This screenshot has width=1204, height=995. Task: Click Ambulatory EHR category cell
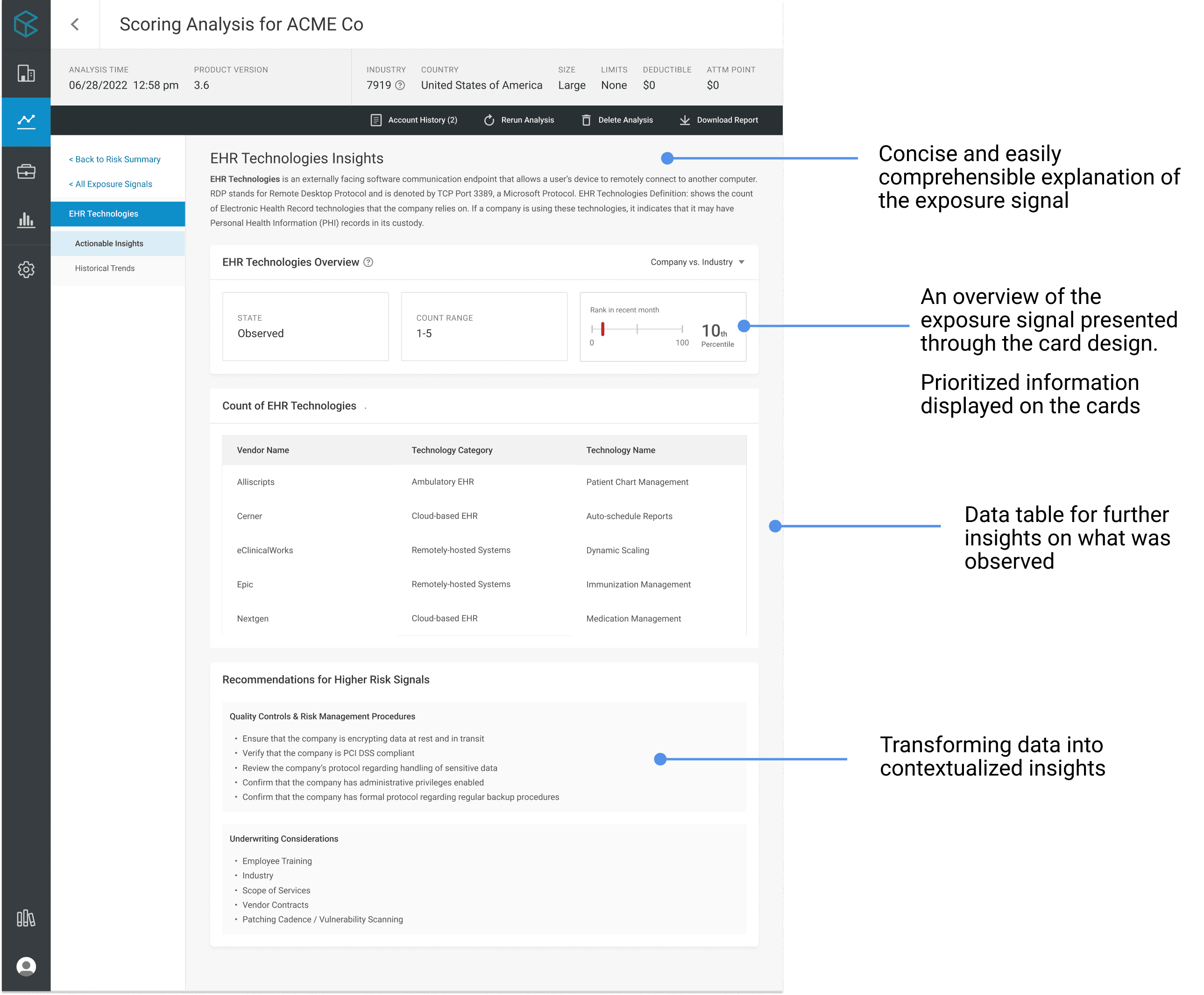click(443, 482)
